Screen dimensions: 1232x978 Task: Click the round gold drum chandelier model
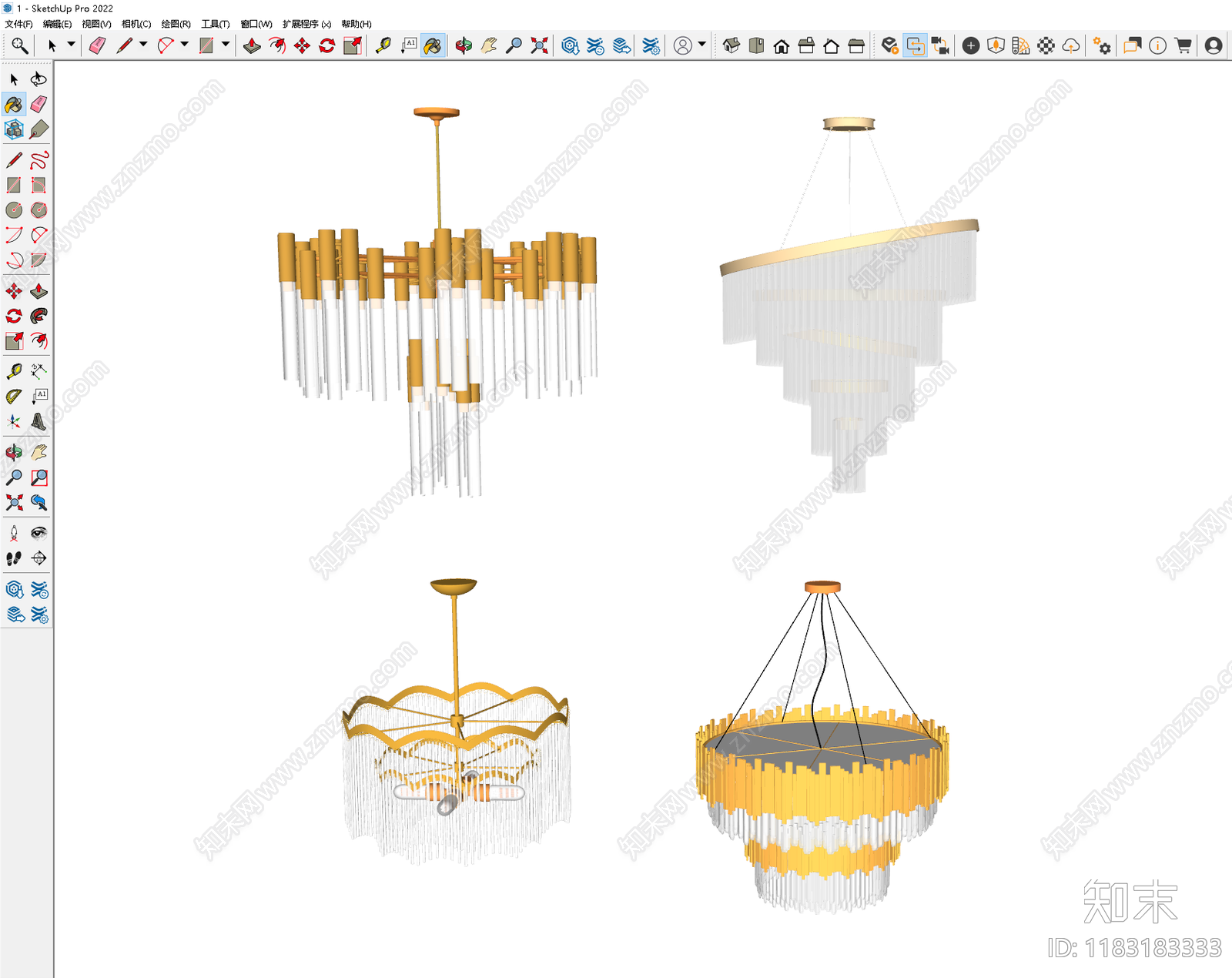(x=822, y=747)
